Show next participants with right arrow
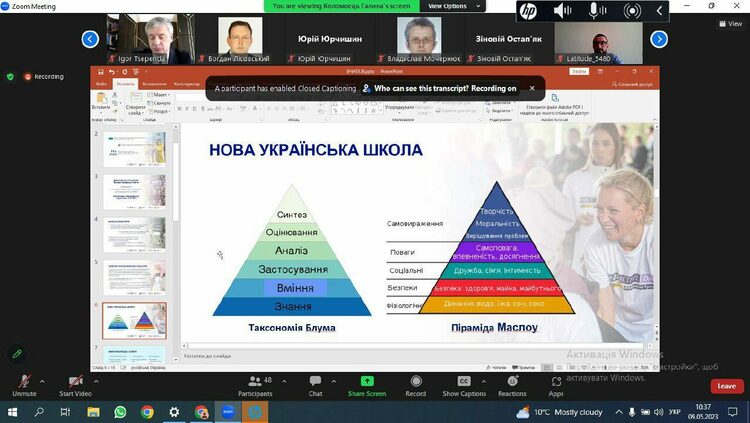 pyautogui.click(x=659, y=39)
